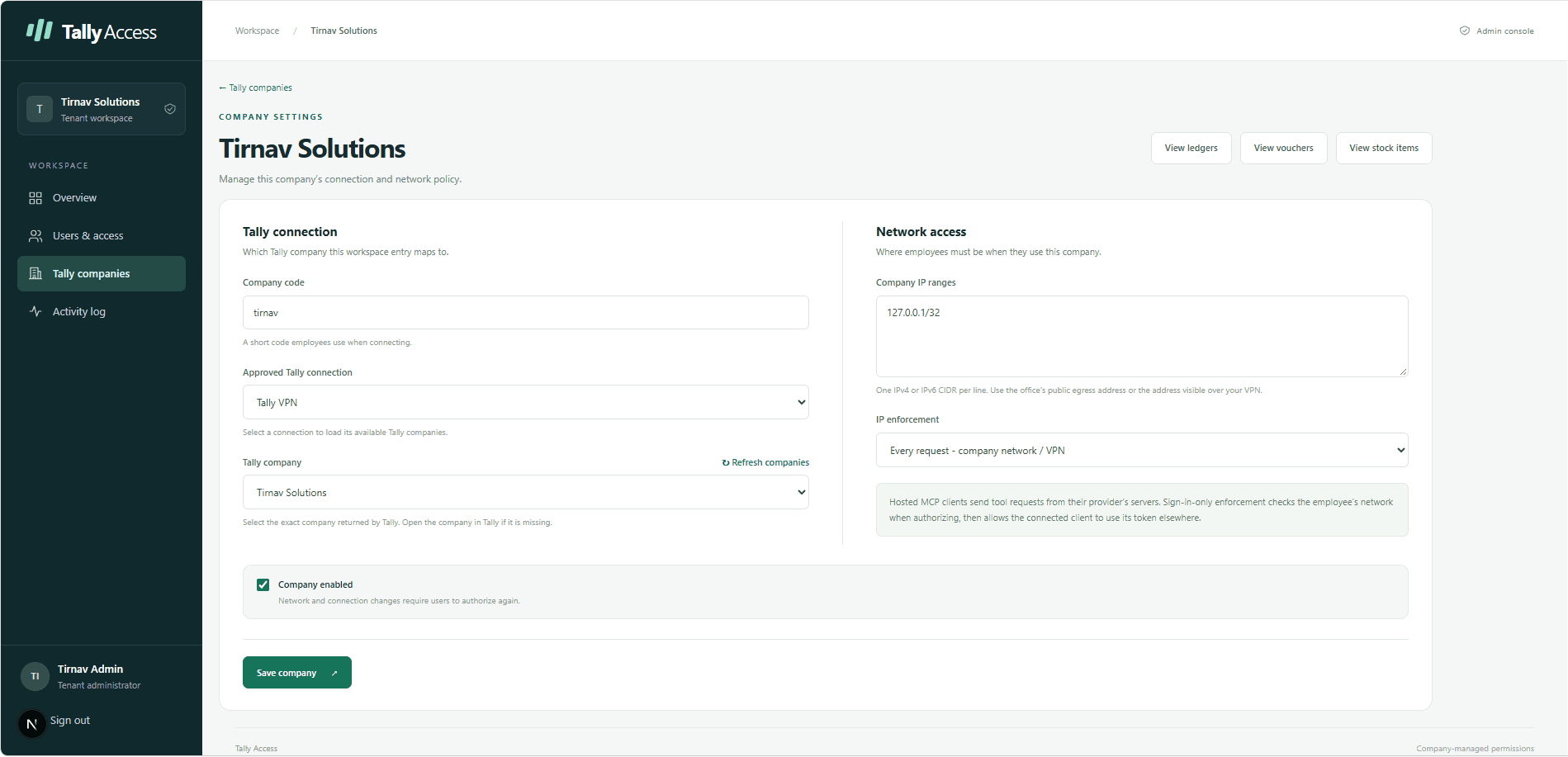Viewport: 1568px width, 757px height.
Task: Click the Company code input field
Action: (x=526, y=313)
